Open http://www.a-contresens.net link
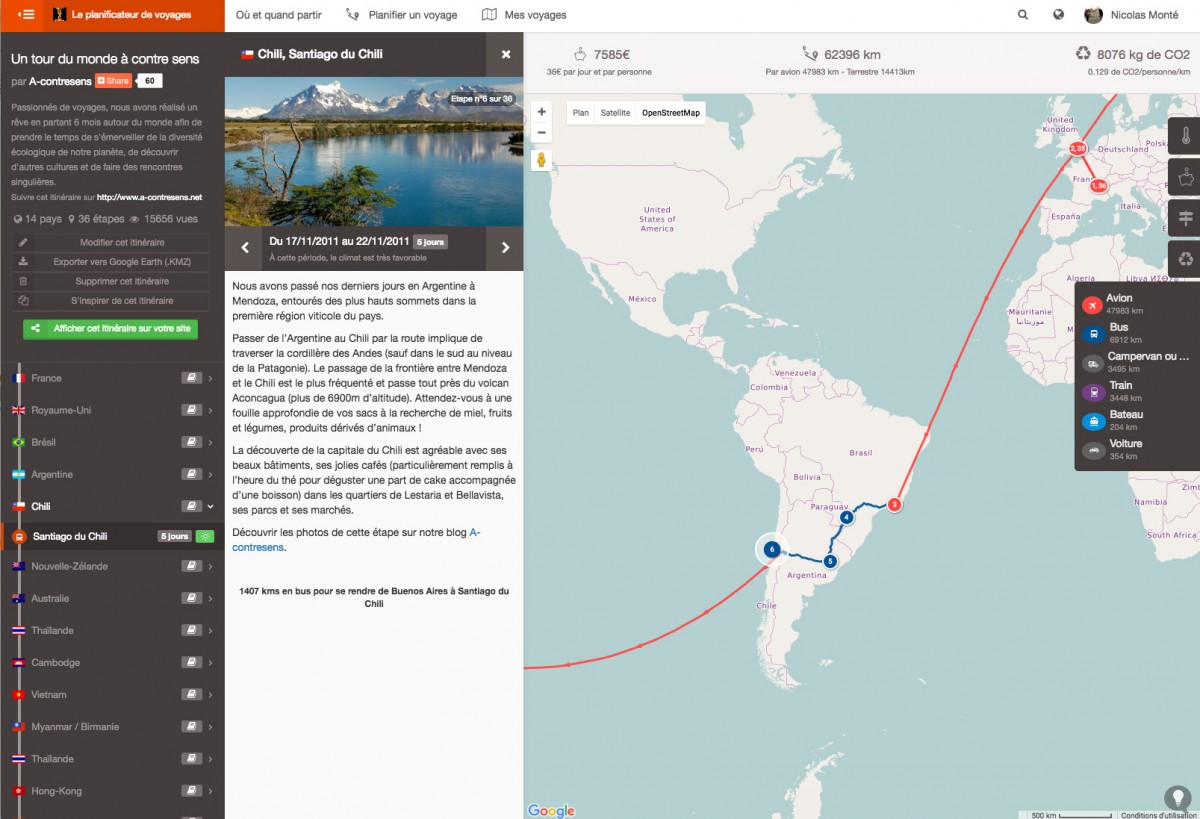The height and width of the screenshot is (819, 1200). (x=149, y=198)
